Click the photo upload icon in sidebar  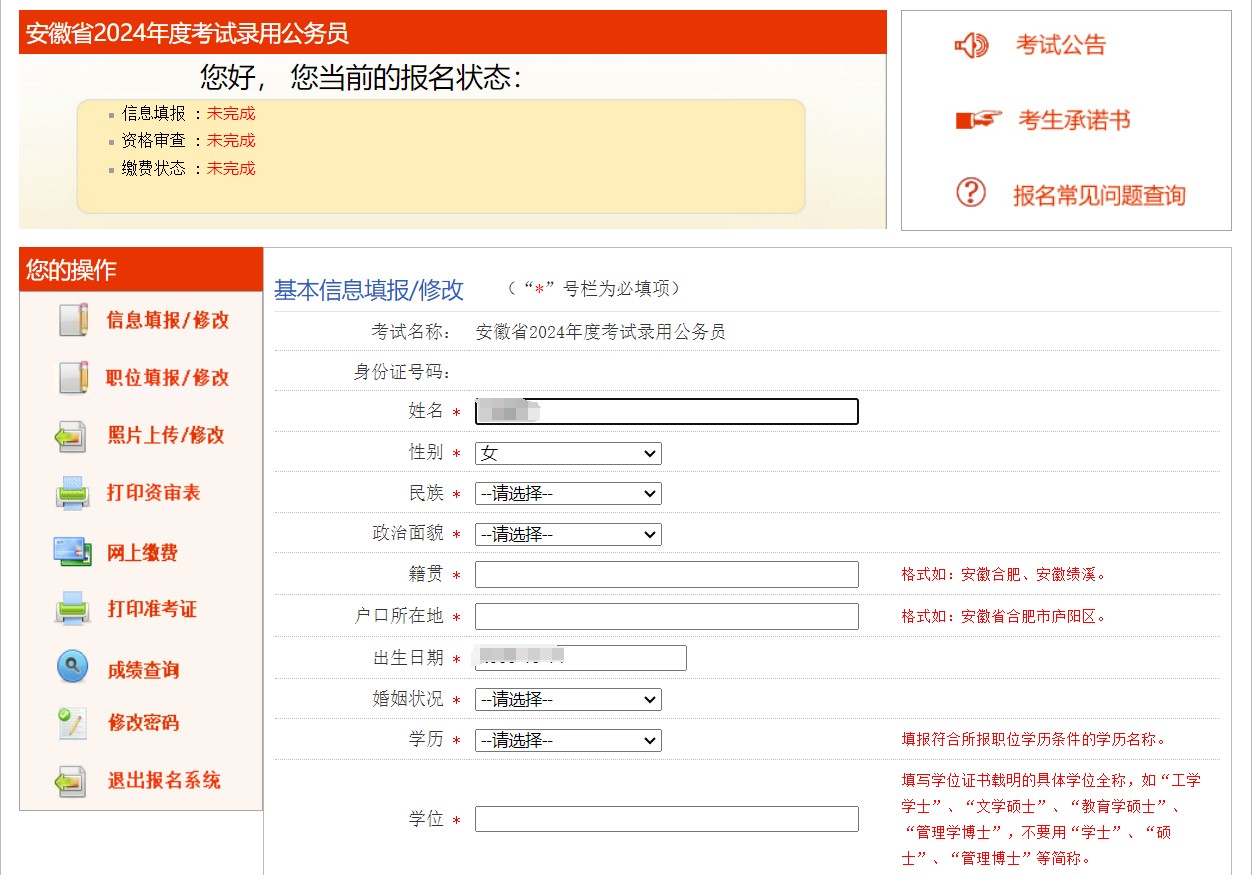pyautogui.click(x=73, y=436)
